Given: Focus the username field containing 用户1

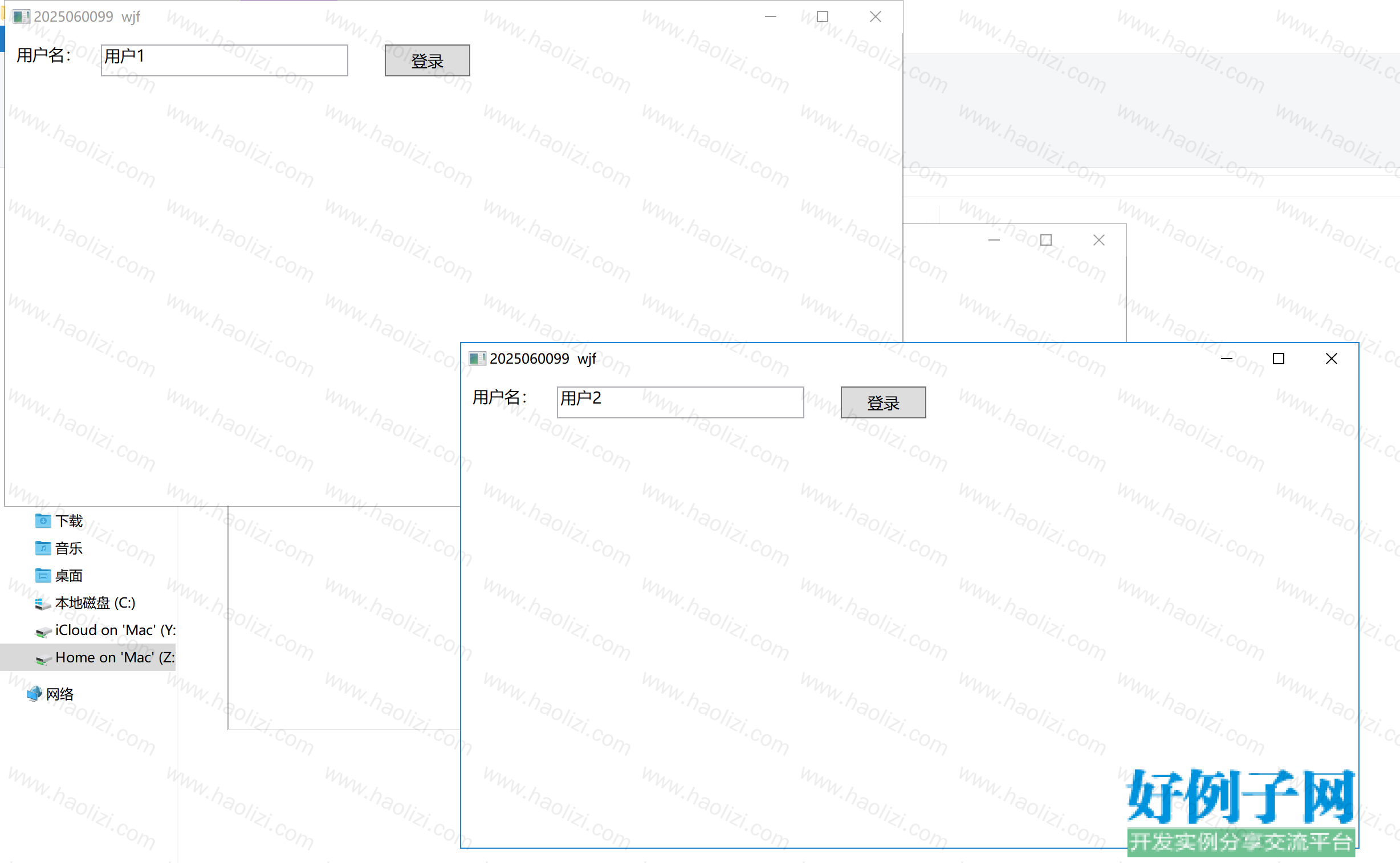Looking at the screenshot, I should [224, 60].
